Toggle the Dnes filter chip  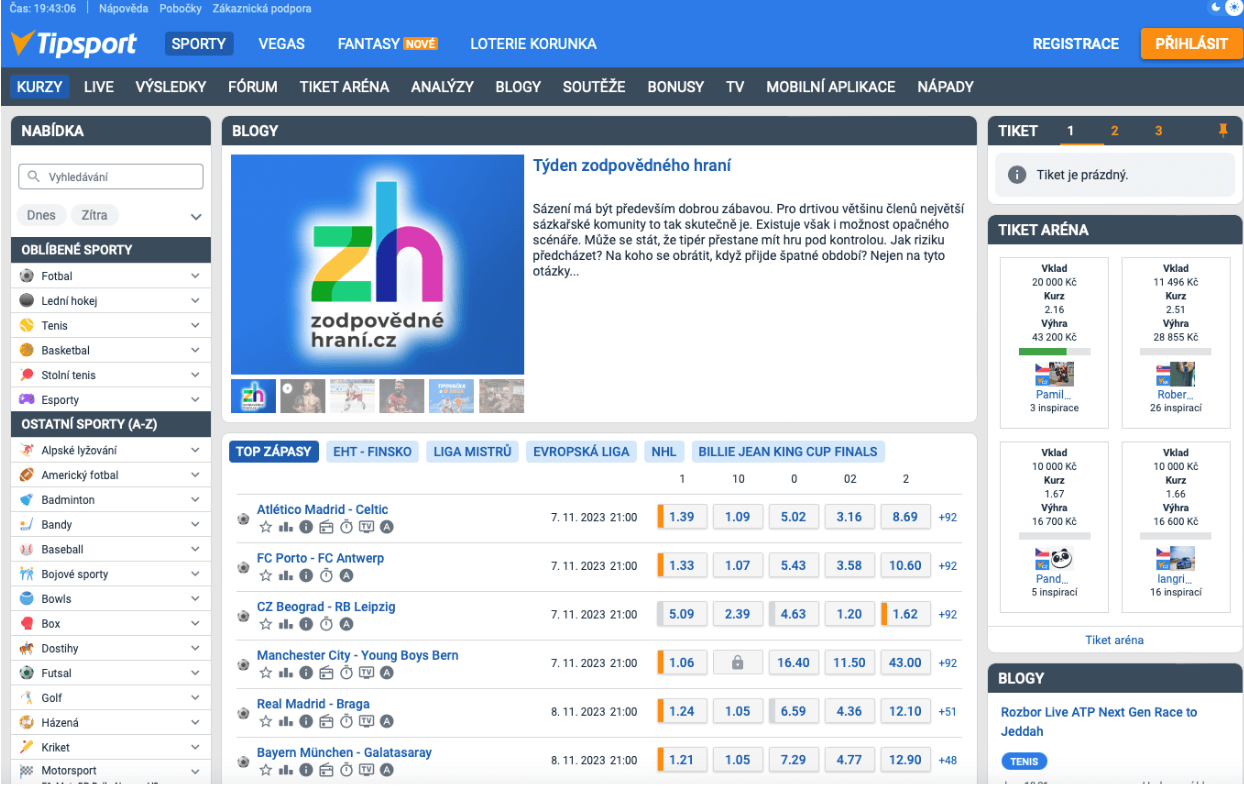click(42, 215)
